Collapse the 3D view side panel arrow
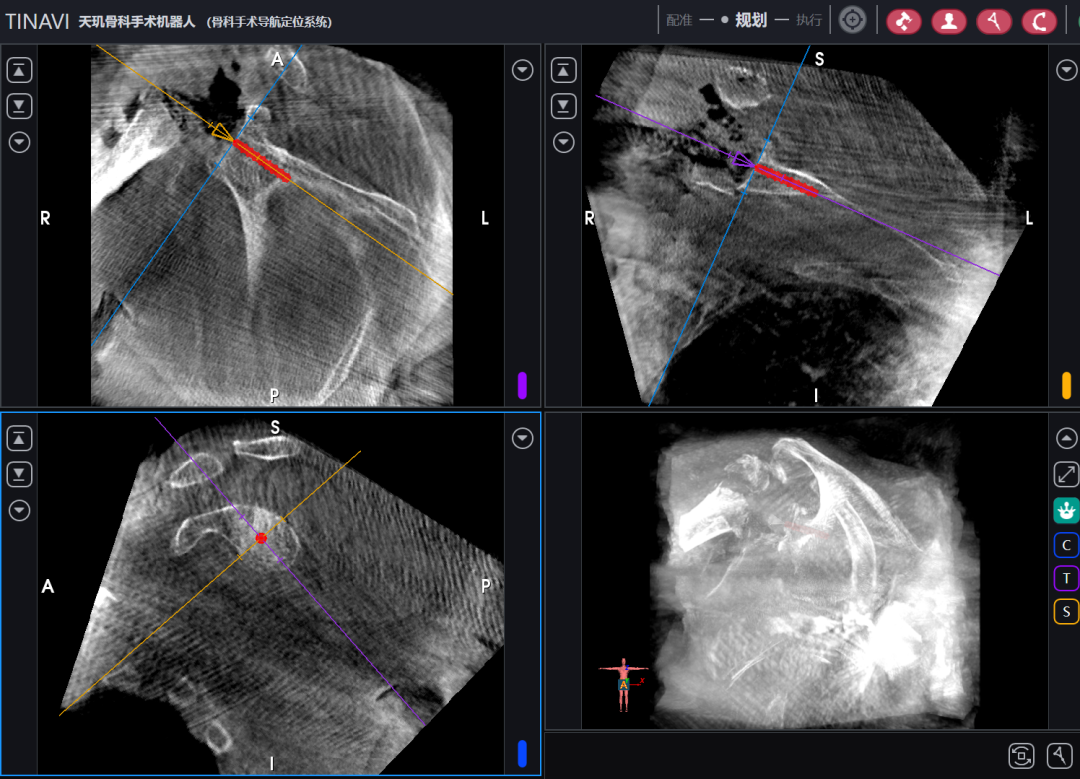The width and height of the screenshot is (1080, 779). 1066,438
